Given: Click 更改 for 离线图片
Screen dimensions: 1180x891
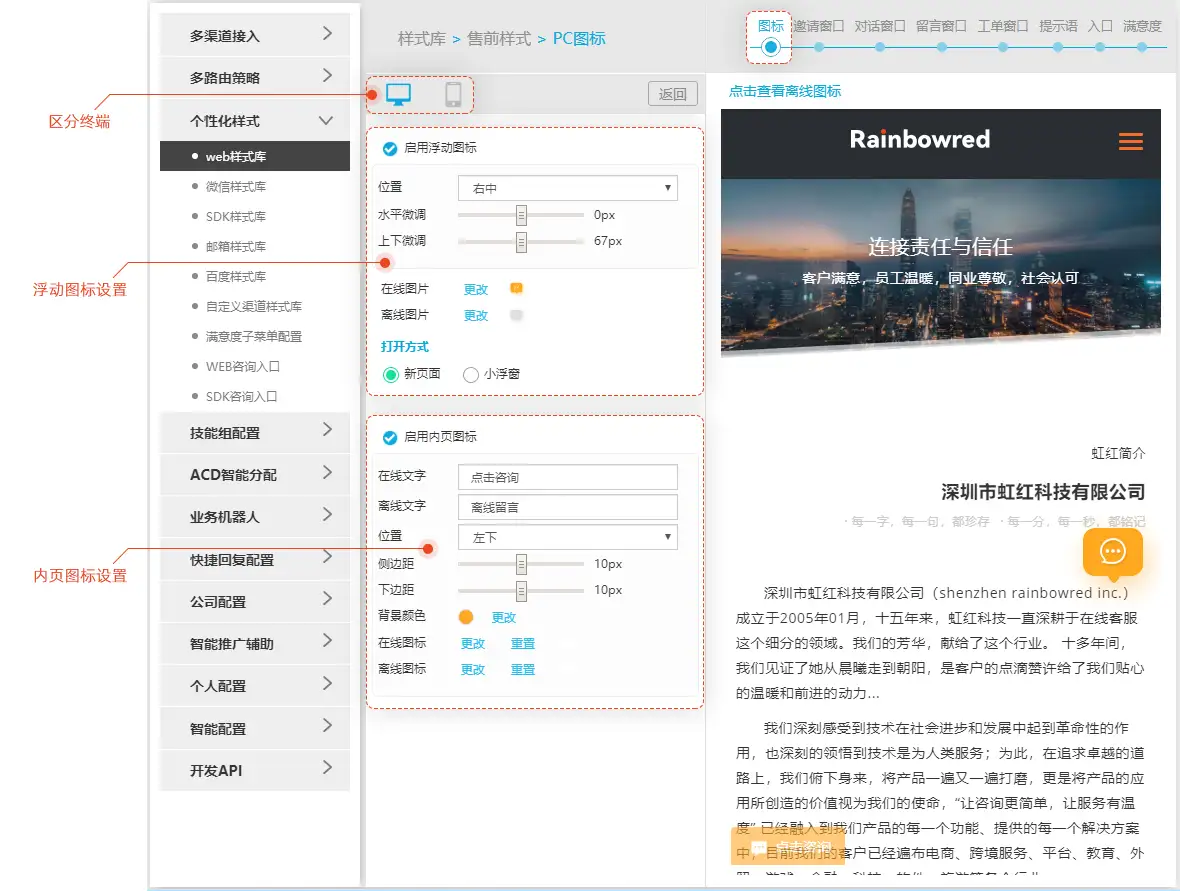Looking at the screenshot, I should click(476, 315).
